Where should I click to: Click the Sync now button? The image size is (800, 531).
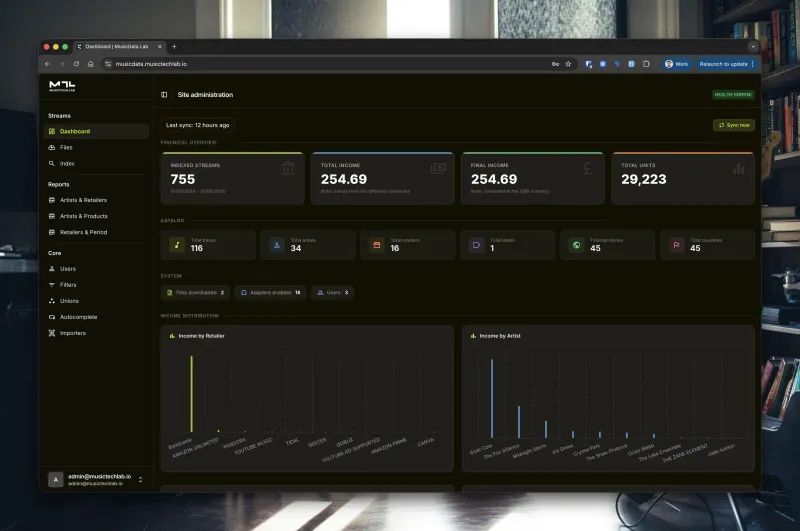pos(734,125)
